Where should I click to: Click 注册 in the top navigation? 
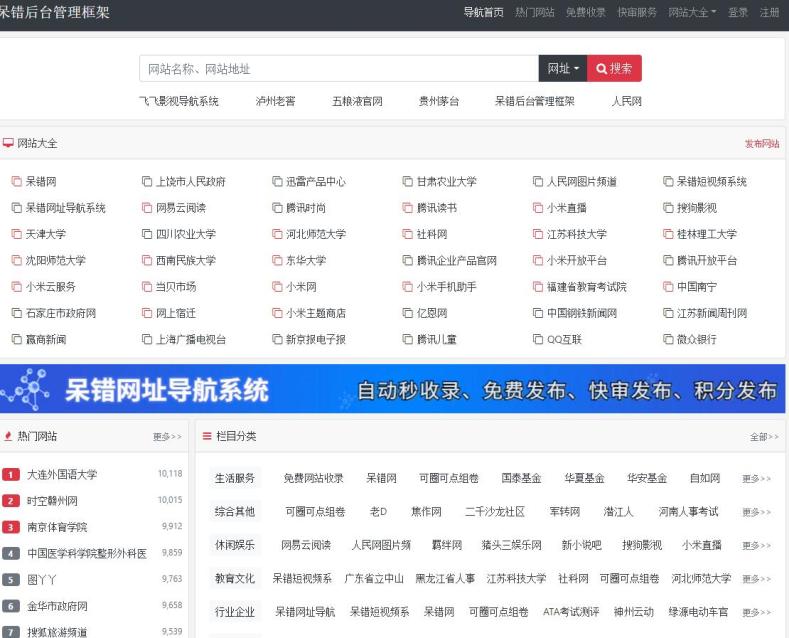click(769, 12)
